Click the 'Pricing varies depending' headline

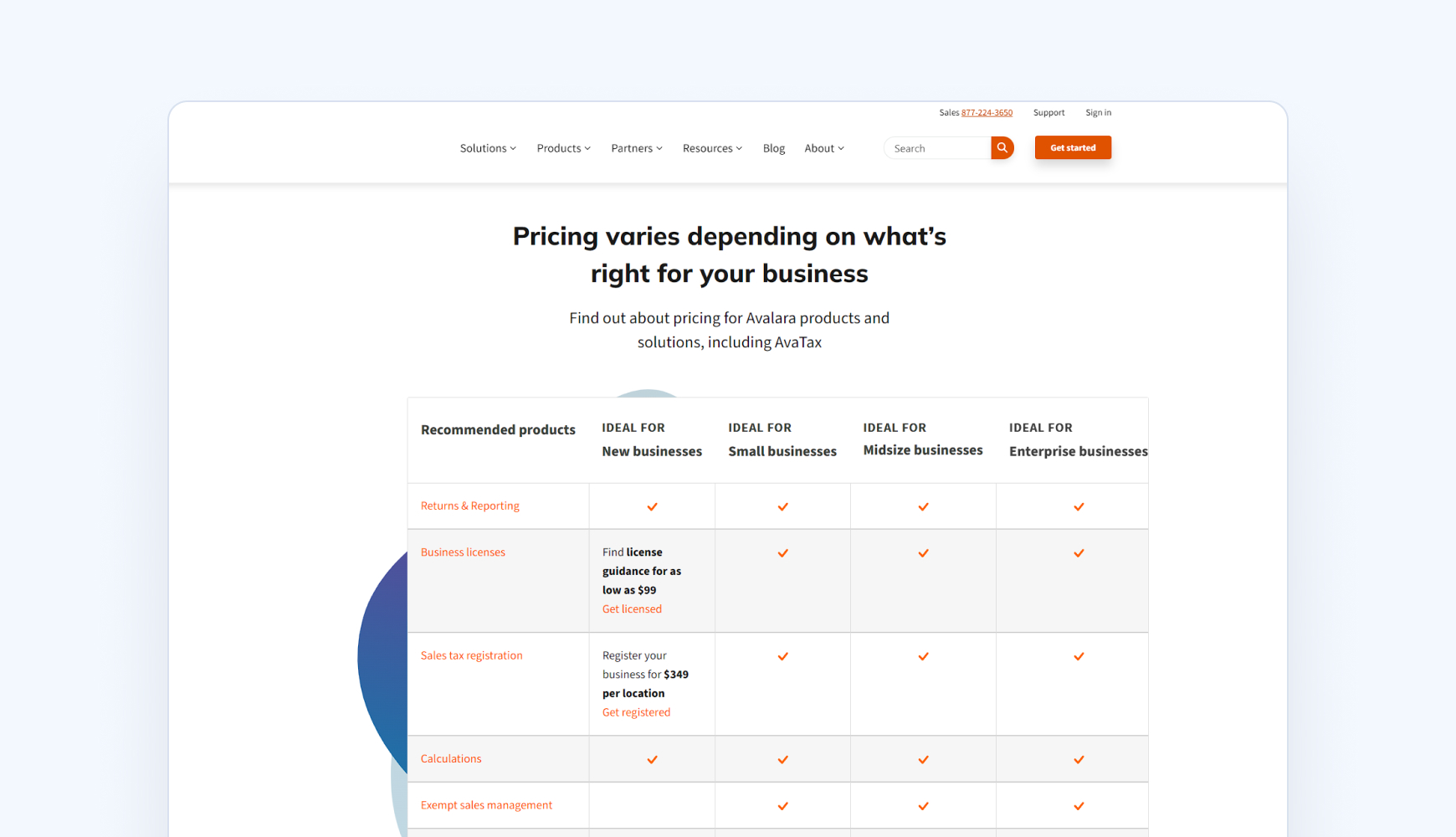pos(730,254)
